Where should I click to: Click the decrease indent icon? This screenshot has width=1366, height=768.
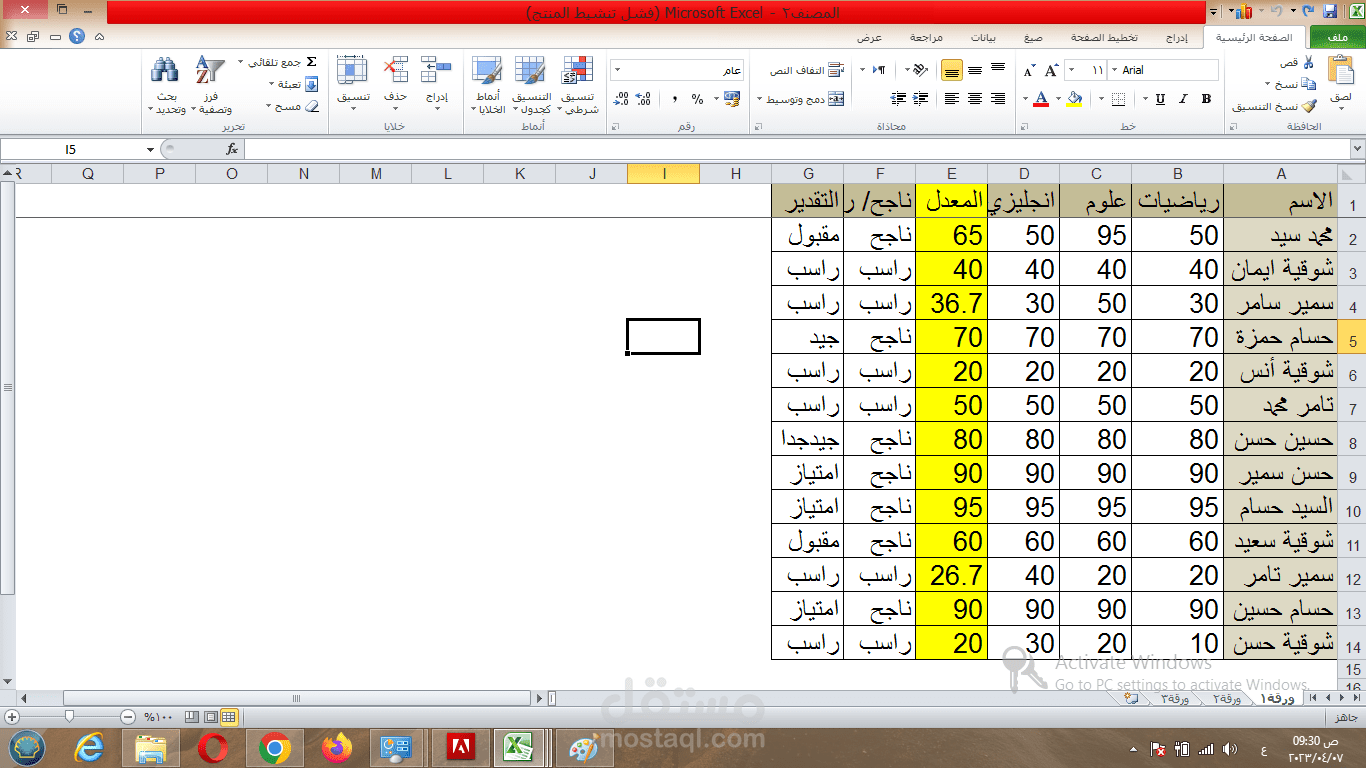[x=920, y=99]
